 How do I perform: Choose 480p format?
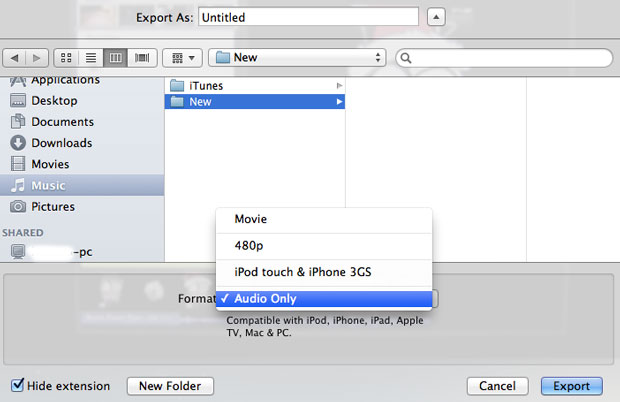324,246
